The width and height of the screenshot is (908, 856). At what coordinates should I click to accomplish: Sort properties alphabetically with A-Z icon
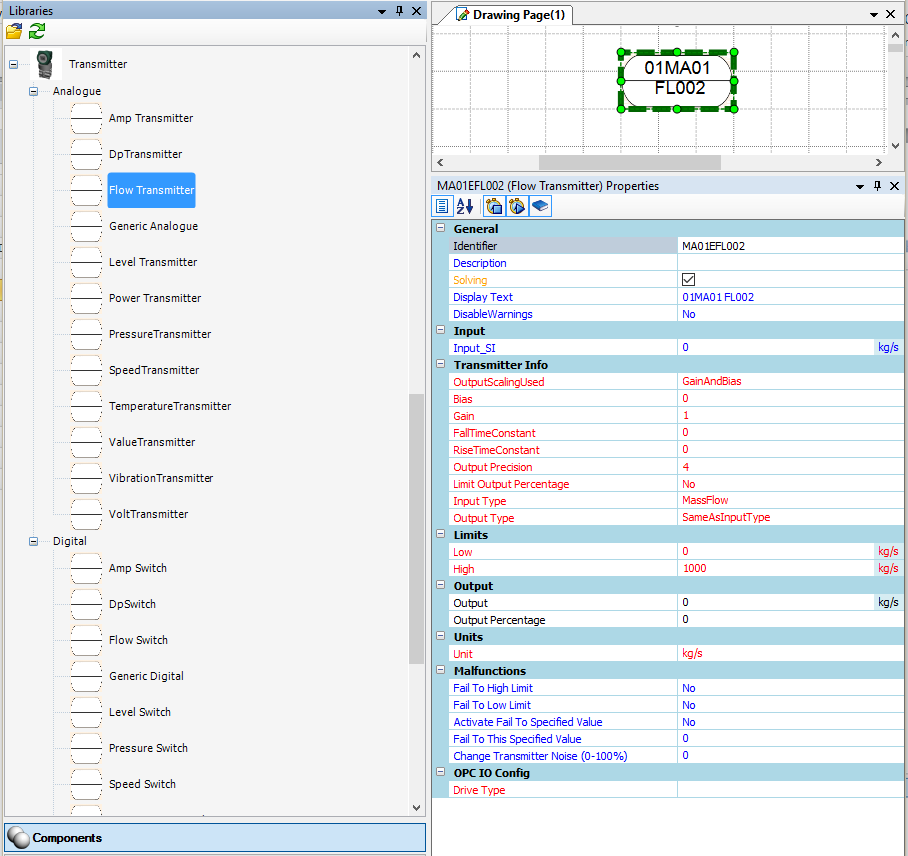click(465, 207)
